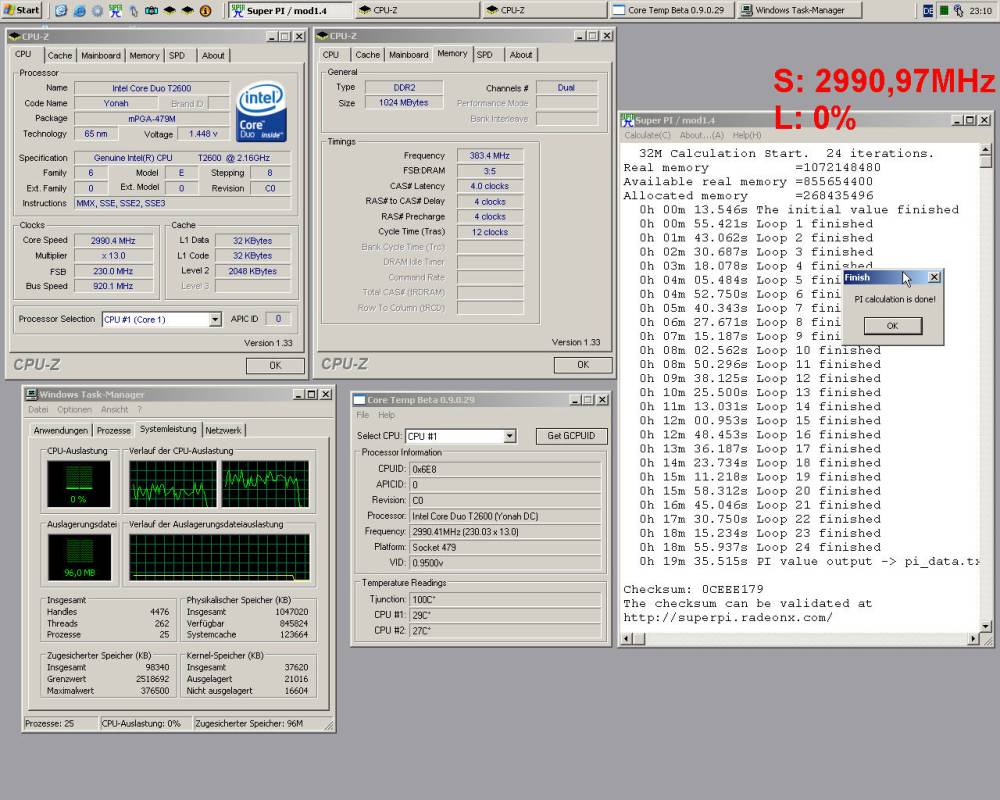The image size is (1000, 800).
Task: Switch to the Netzwerk tab
Action: click(x=223, y=431)
